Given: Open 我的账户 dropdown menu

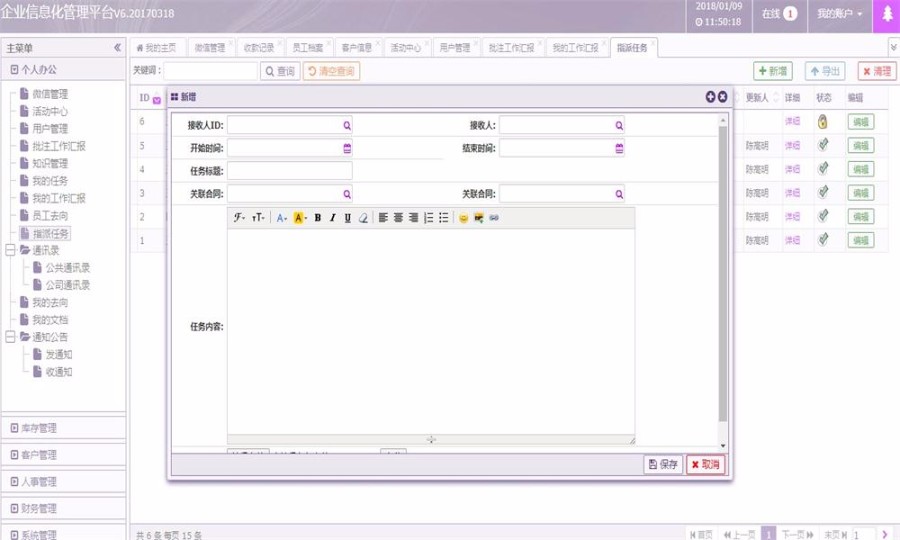Looking at the screenshot, I should click(x=840, y=14).
